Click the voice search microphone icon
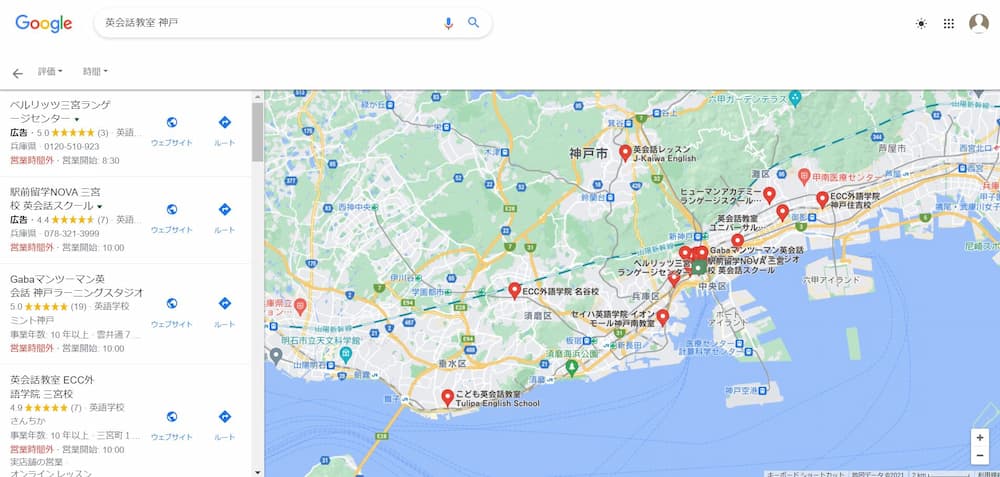The width and height of the screenshot is (1000, 477). [x=448, y=23]
